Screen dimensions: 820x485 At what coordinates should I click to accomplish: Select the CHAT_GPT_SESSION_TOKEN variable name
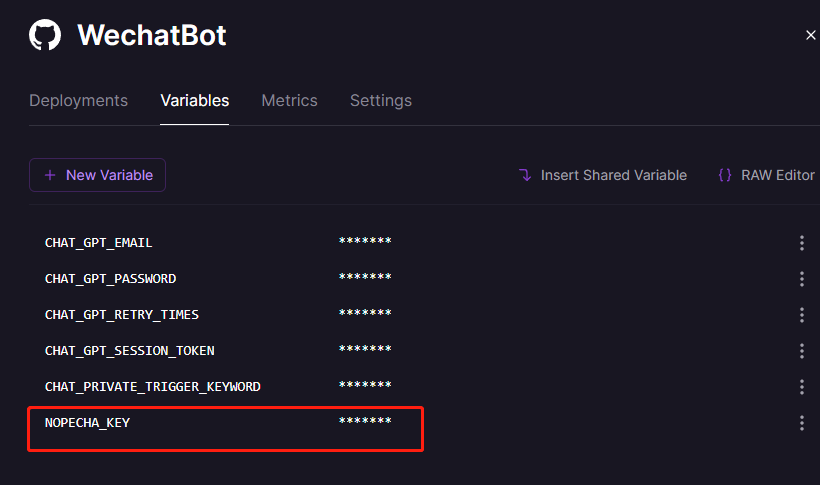[x=130, y=351]
